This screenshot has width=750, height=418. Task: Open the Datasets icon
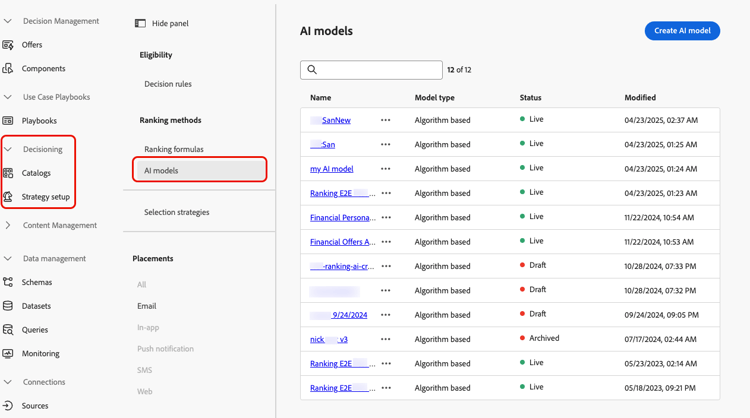click(8, 306)
